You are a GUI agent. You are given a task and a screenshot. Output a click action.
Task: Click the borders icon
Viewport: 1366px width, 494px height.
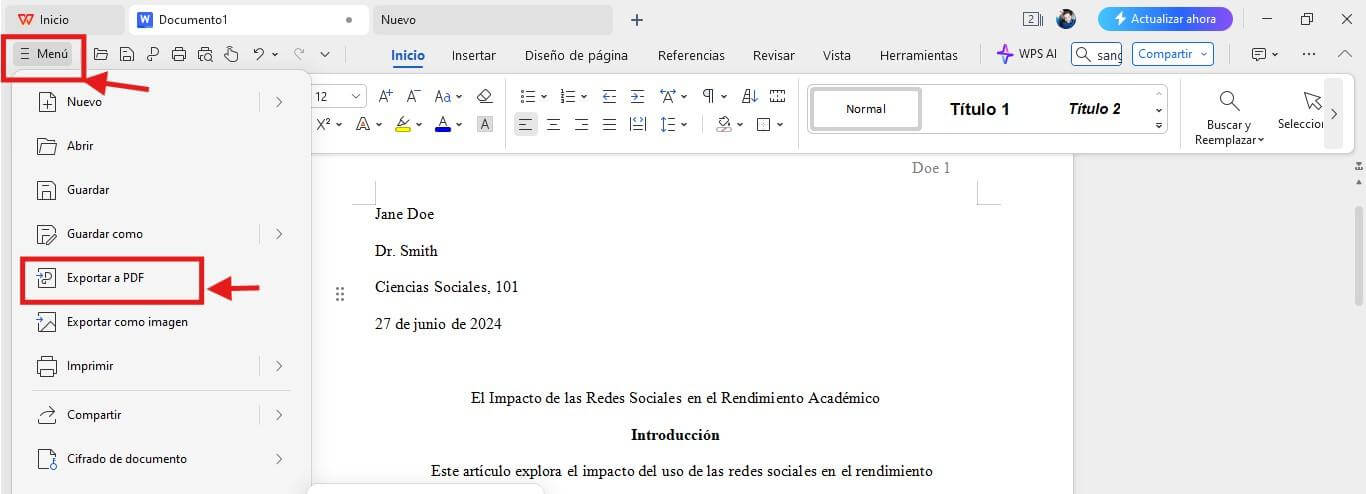click(764, 125)
